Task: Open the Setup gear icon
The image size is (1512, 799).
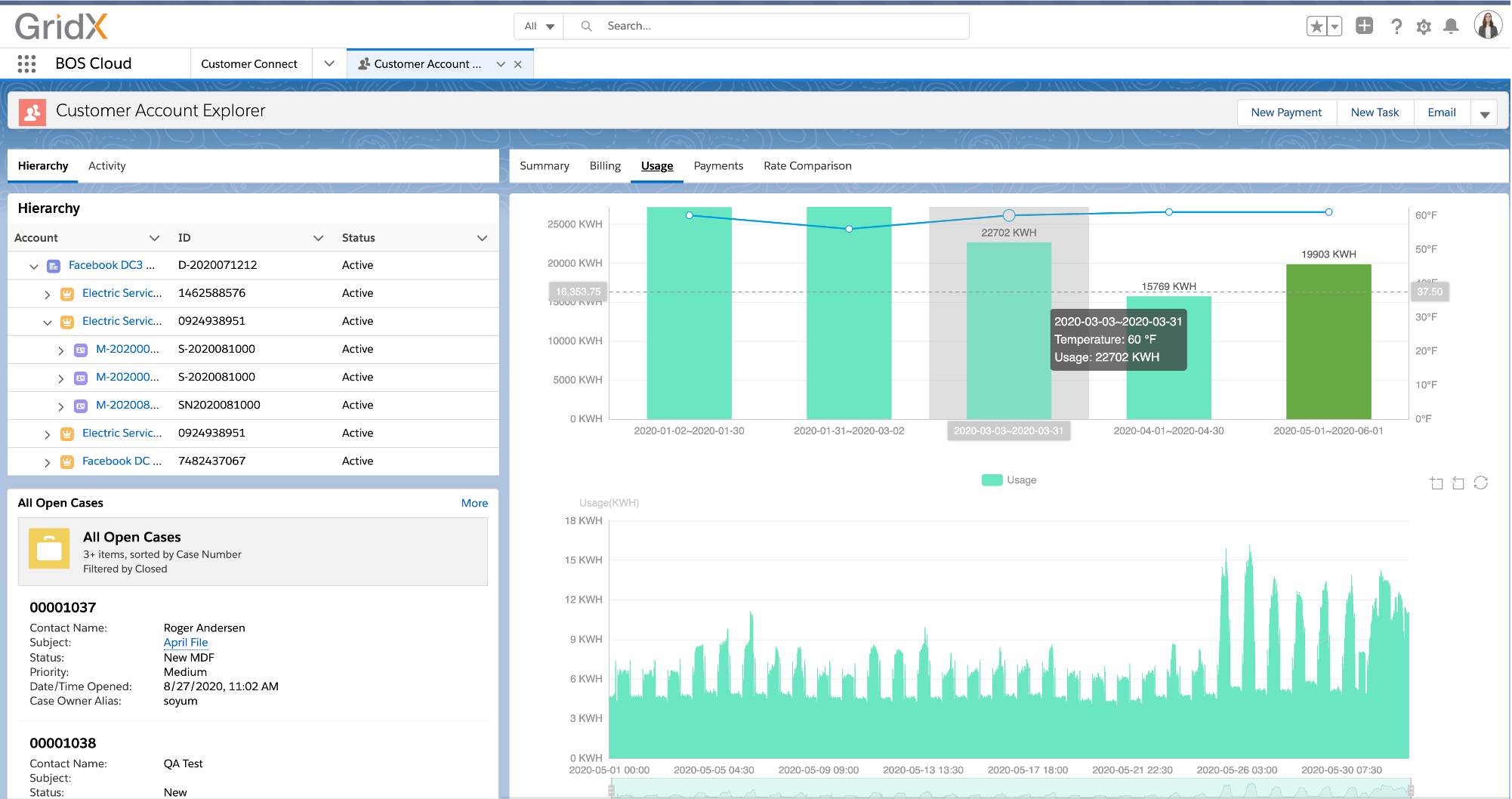Action: (x=1424, y=26)
